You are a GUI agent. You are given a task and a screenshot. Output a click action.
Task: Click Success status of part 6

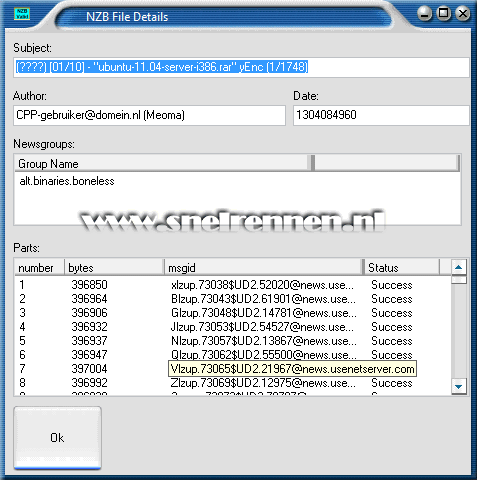[x=392, y=355]
